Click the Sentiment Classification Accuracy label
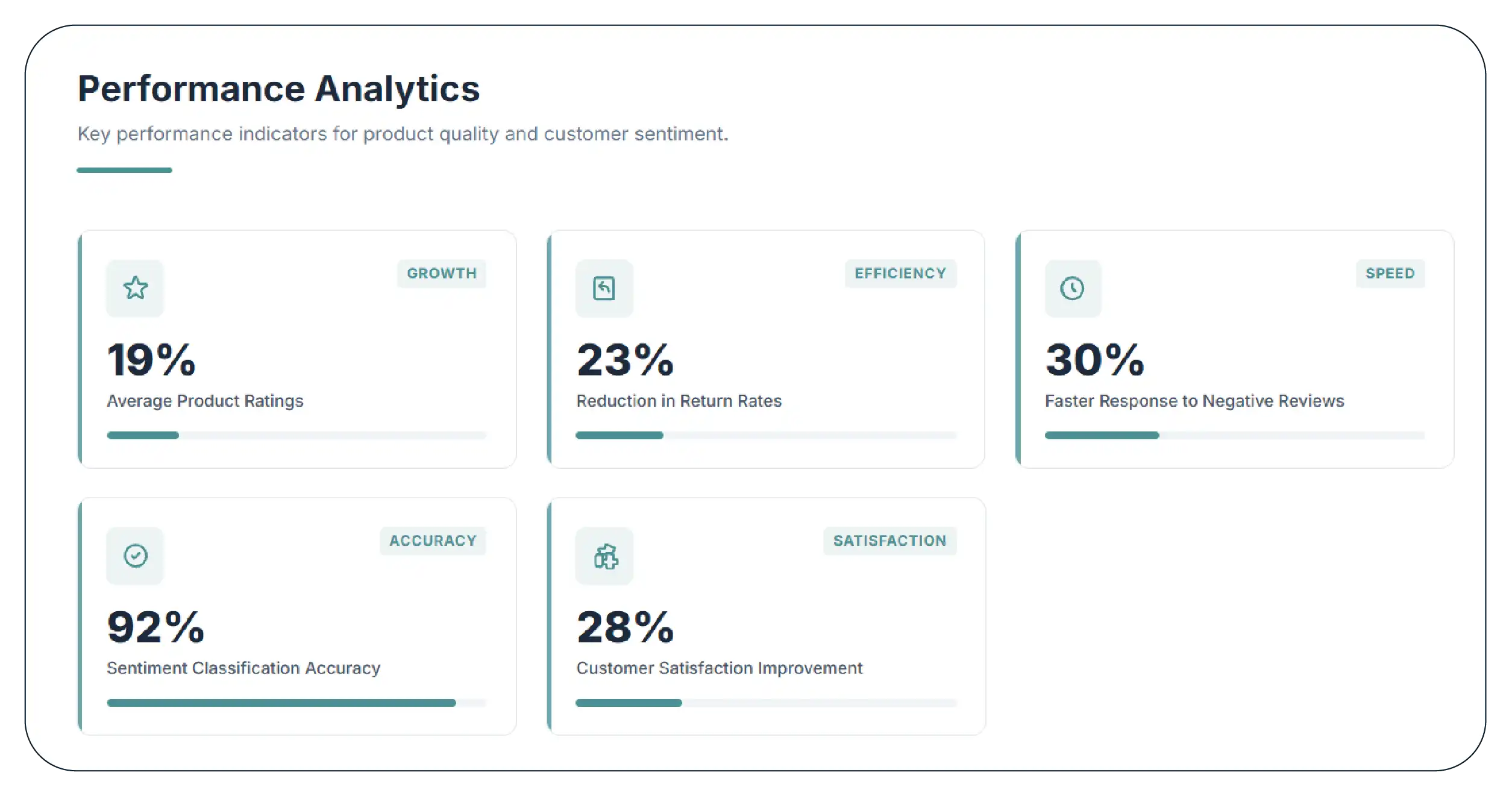1512x796 pixels. (x=243, y=668)
